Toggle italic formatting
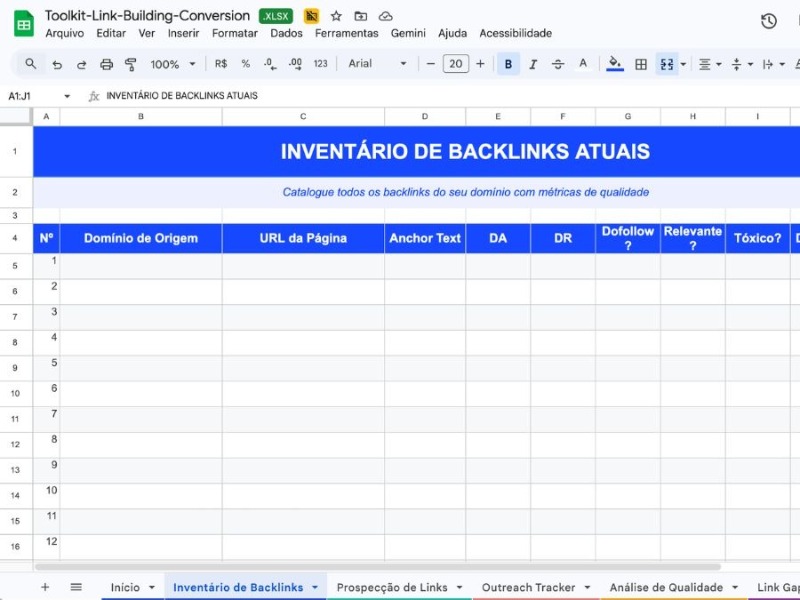The image size is (800, 600). [x=532, y=64]
